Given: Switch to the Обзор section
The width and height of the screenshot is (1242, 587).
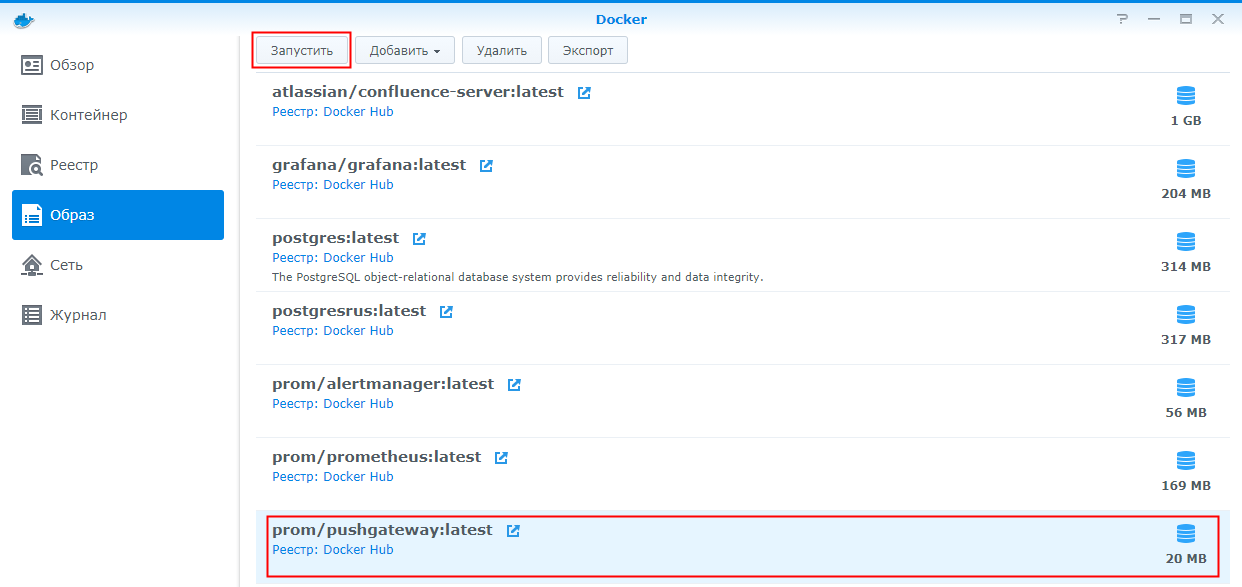Looking at the screenshot, I should click(72, 65).
